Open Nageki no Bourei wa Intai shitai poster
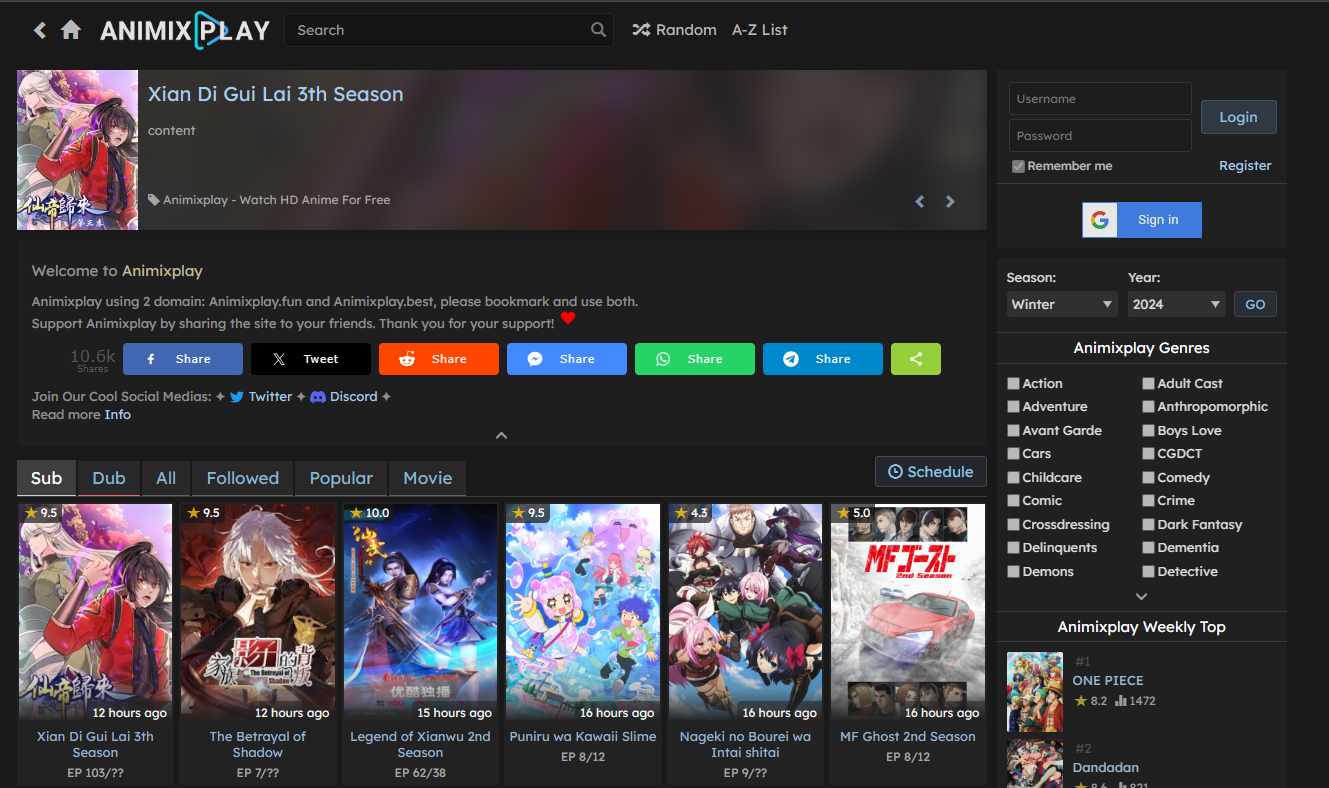 [x=745, y=613]
